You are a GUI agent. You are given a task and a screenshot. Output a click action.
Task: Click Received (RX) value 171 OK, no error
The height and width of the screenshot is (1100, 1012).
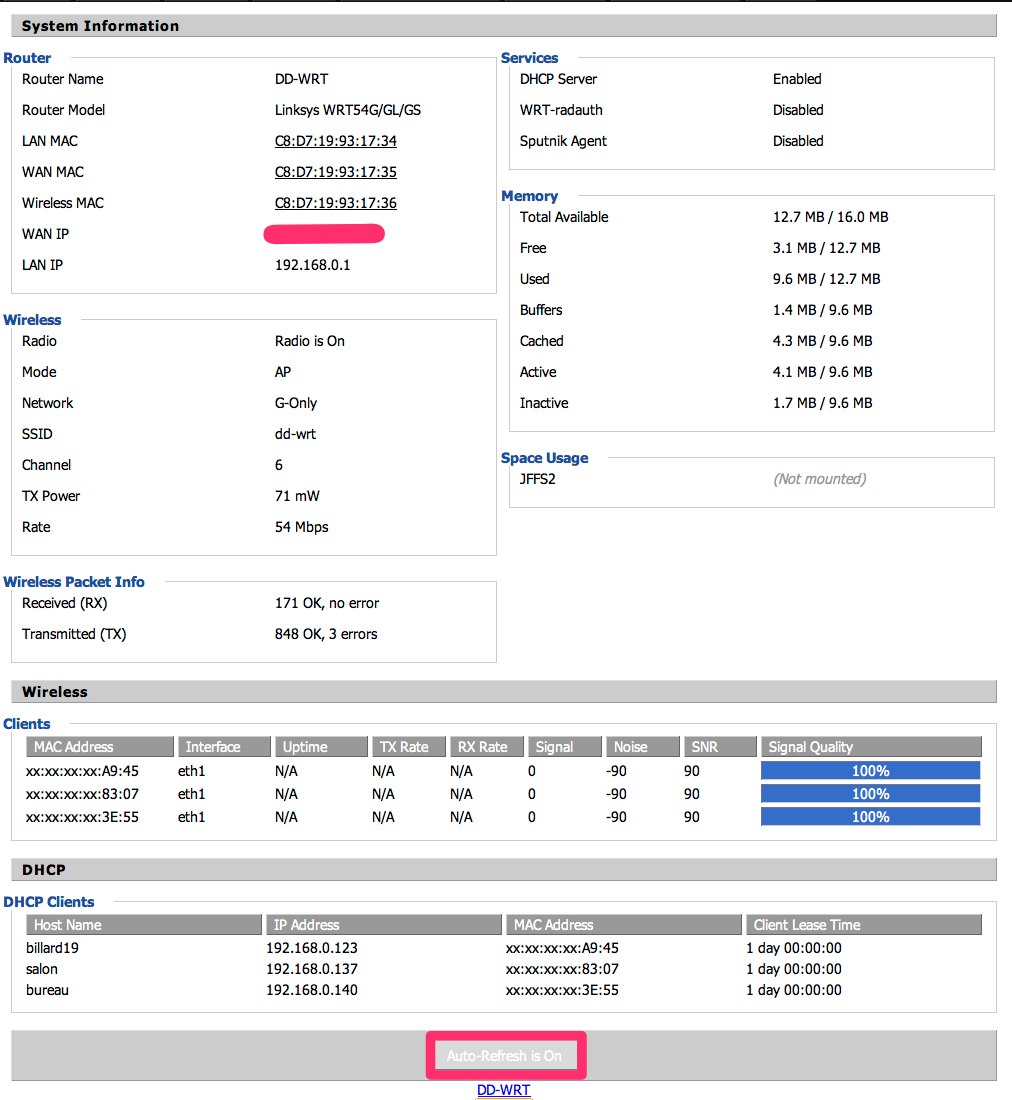[326, 603]
